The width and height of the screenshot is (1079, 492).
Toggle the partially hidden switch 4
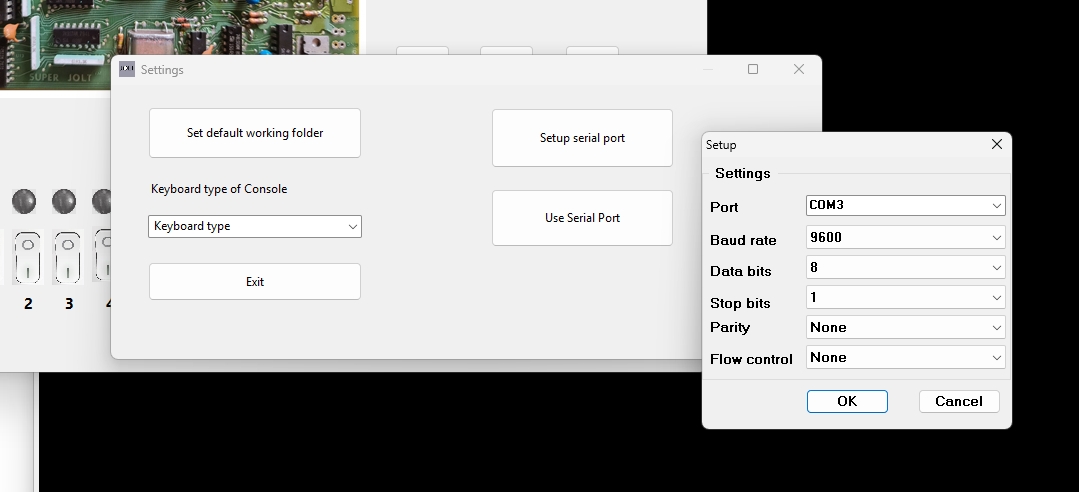click(103, 257)
